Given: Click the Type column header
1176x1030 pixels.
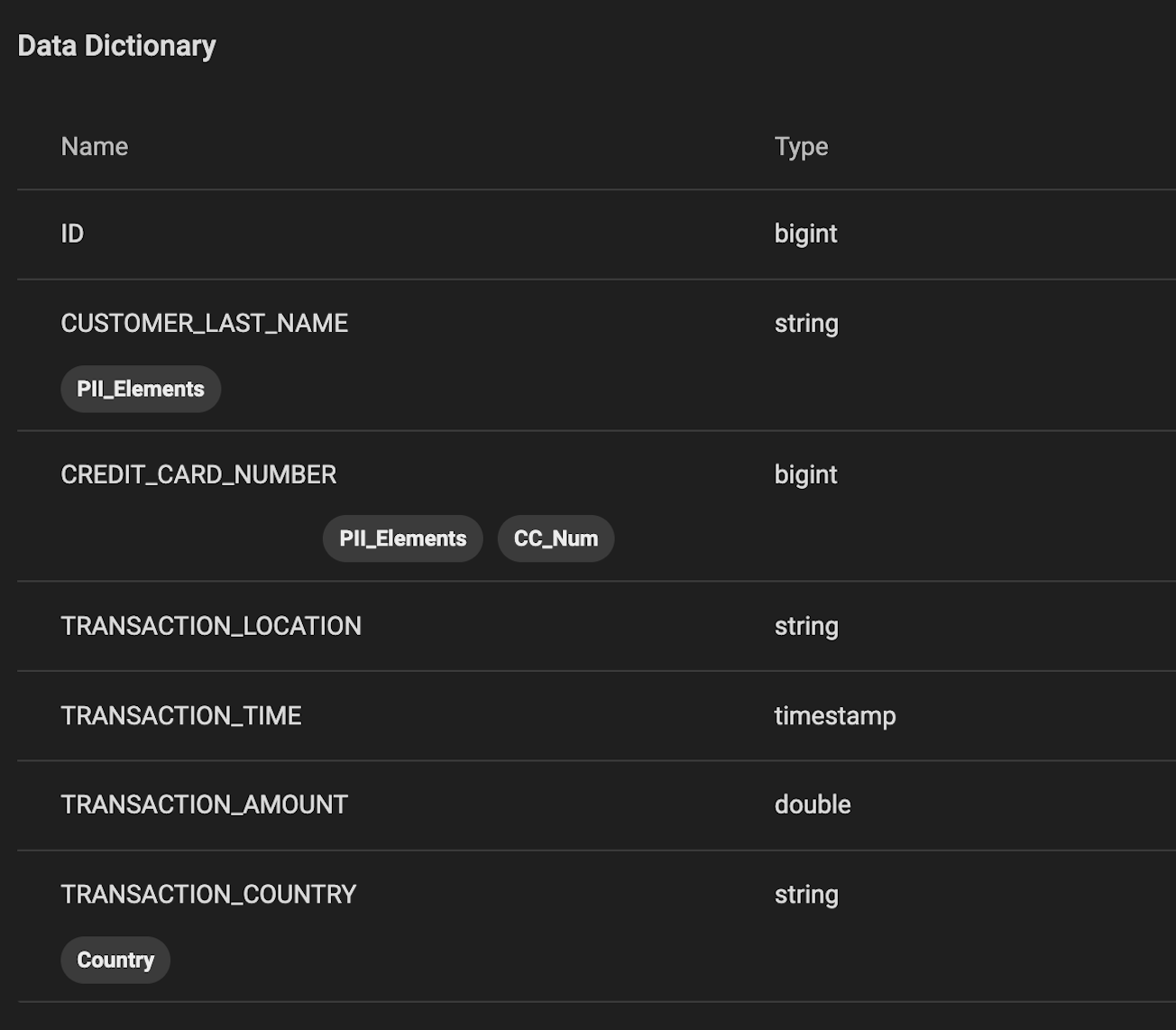Looking at the screenshot, I should 801,146.
